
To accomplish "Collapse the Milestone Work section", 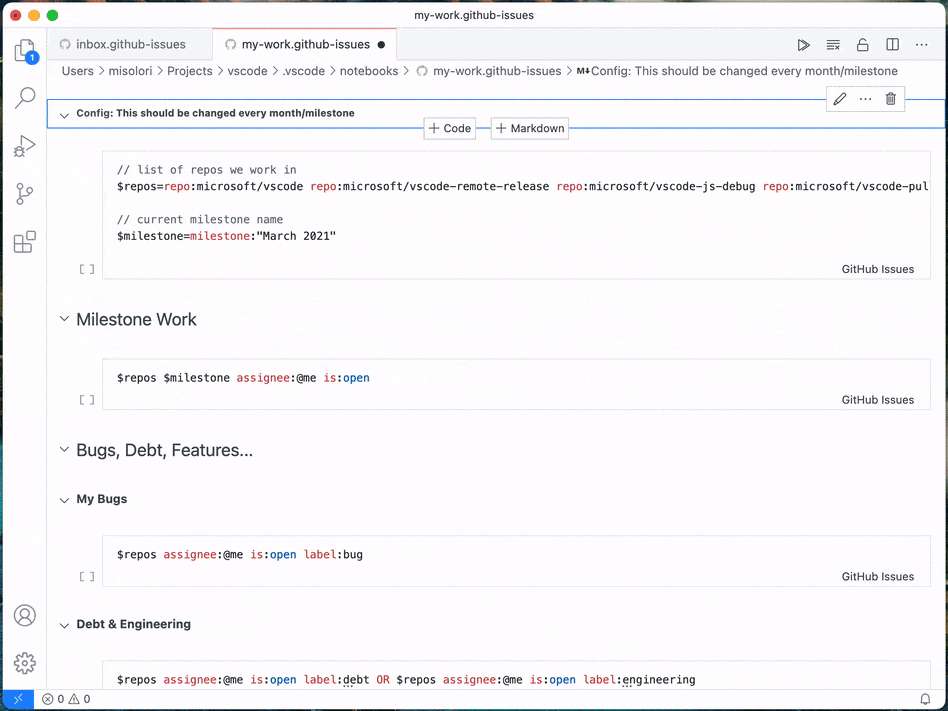I will tap(64, 319).
